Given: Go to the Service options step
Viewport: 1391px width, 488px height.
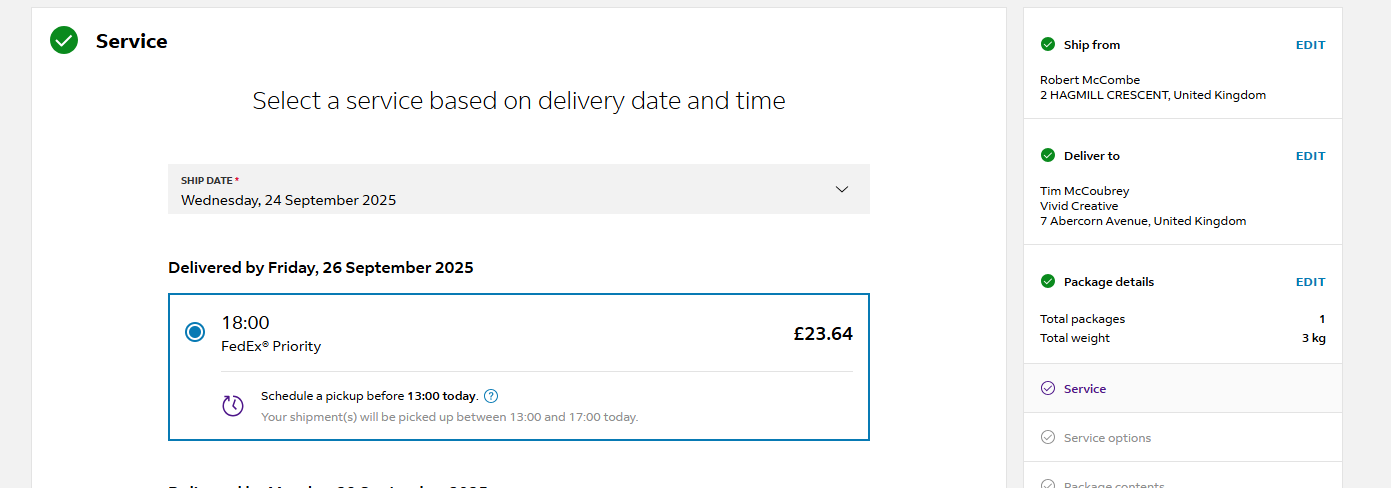Looking at the screenshot, I should click(x=1107, y=438).
